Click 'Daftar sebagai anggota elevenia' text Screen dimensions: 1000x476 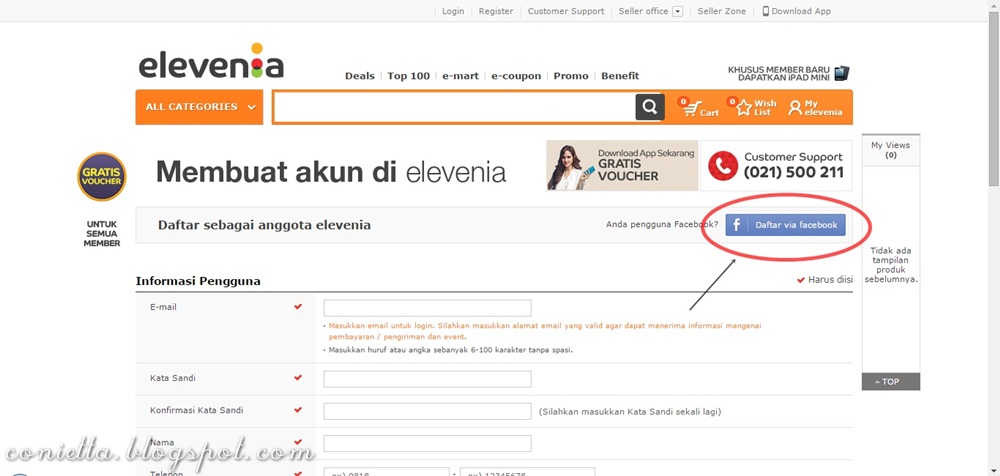[x=264, y=225]
